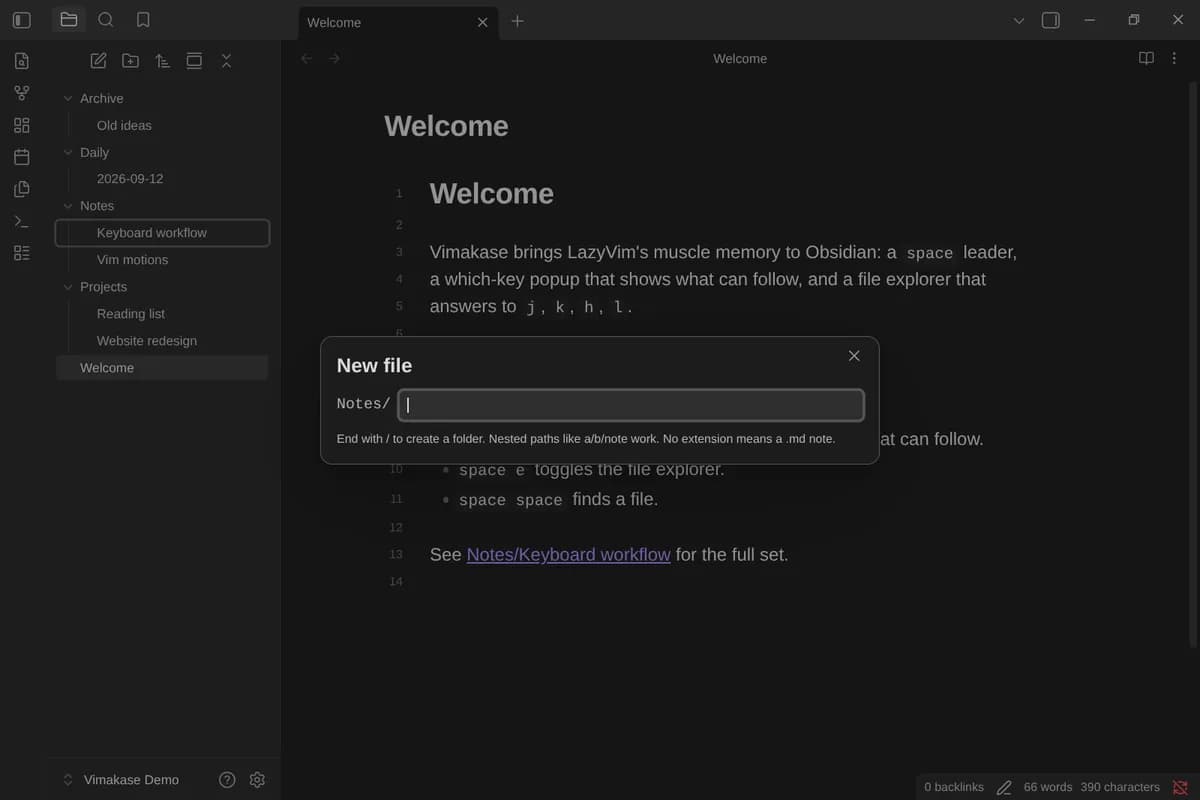Open quick switcher from ribbon
The height and width of the screenshot is (800, 1200).
[x=22, y=61]
